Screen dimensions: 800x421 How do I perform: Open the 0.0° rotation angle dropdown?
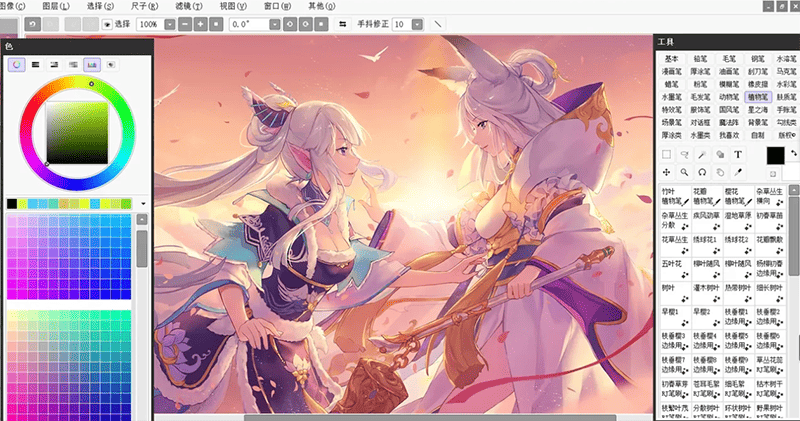click(274, 24)
